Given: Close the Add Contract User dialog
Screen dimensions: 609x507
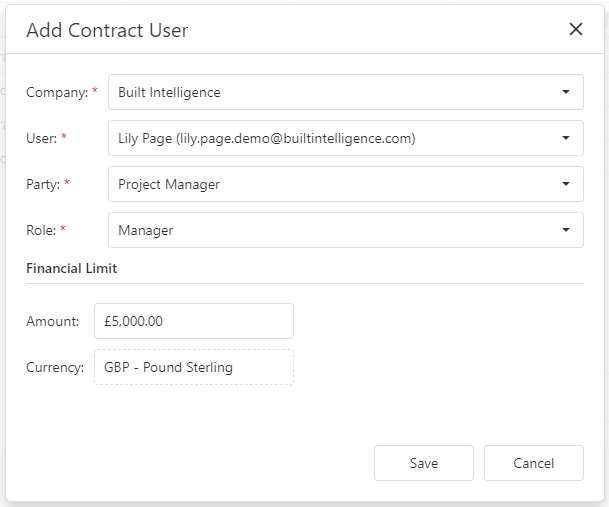Looking at the screenshot, I should 576,29.
